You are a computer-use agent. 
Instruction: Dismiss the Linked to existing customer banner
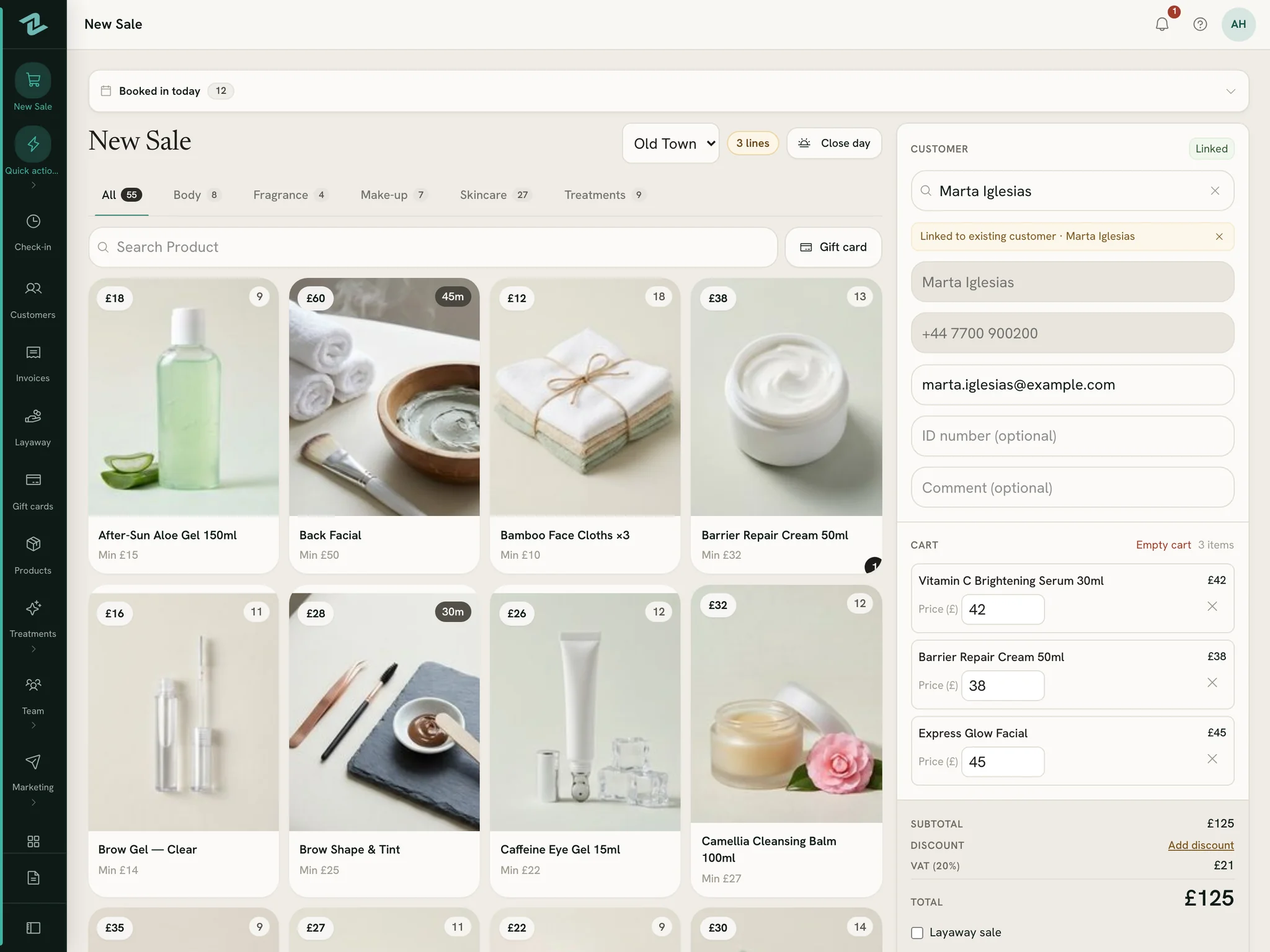[x=1219, y=236]
